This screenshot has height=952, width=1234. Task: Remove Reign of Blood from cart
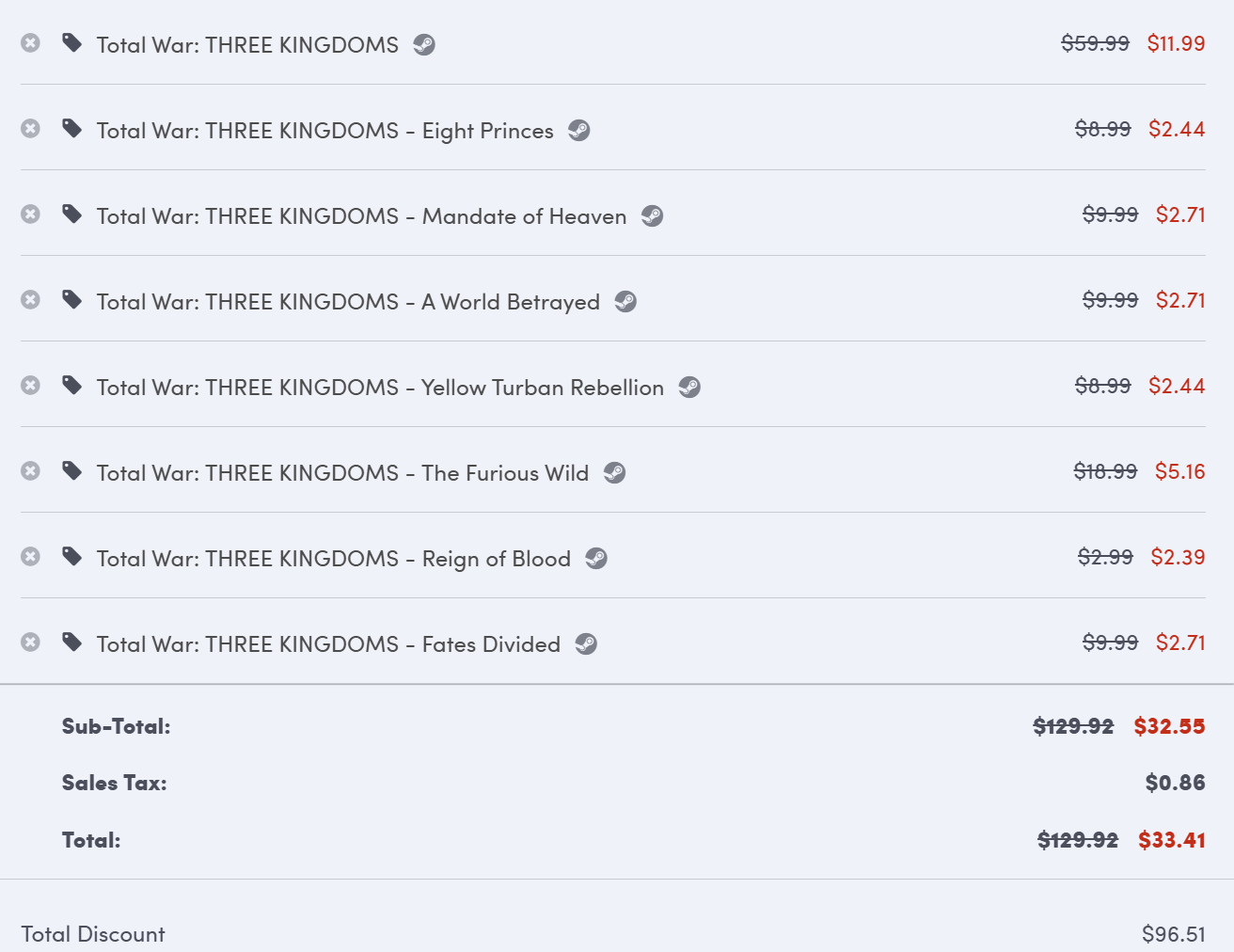pos(30,557)
